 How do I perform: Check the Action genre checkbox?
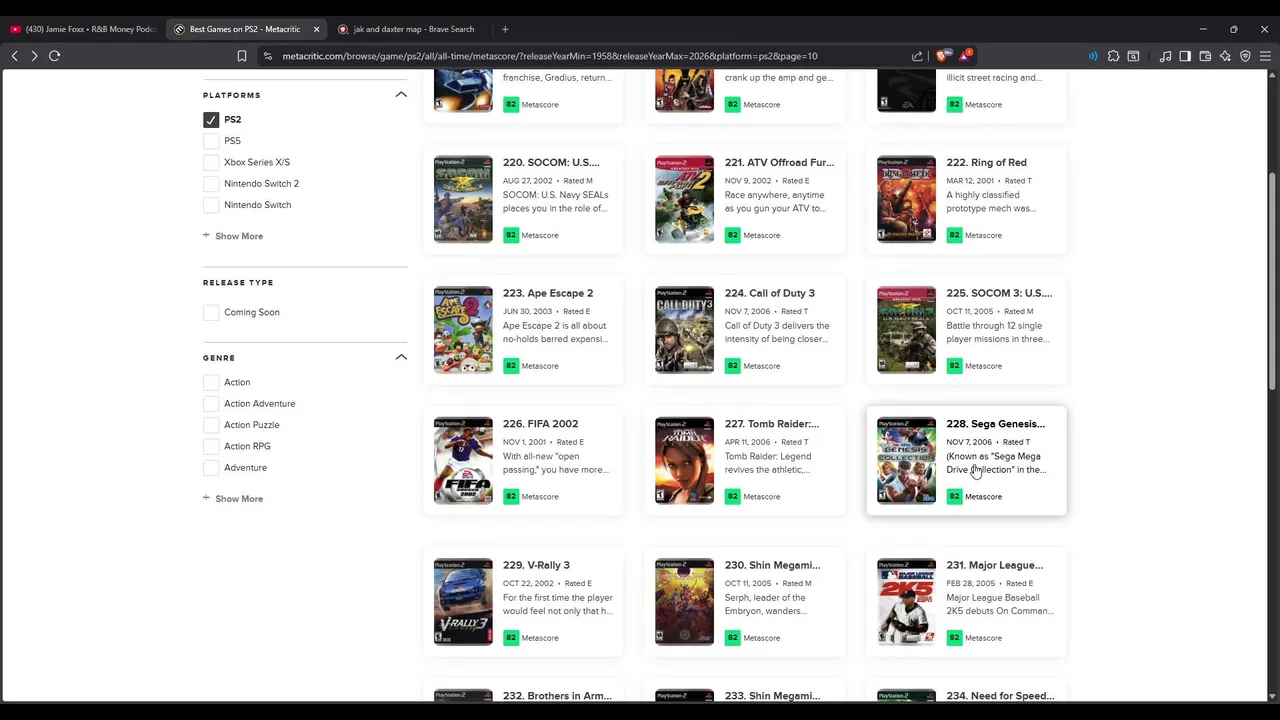(211, 382)
